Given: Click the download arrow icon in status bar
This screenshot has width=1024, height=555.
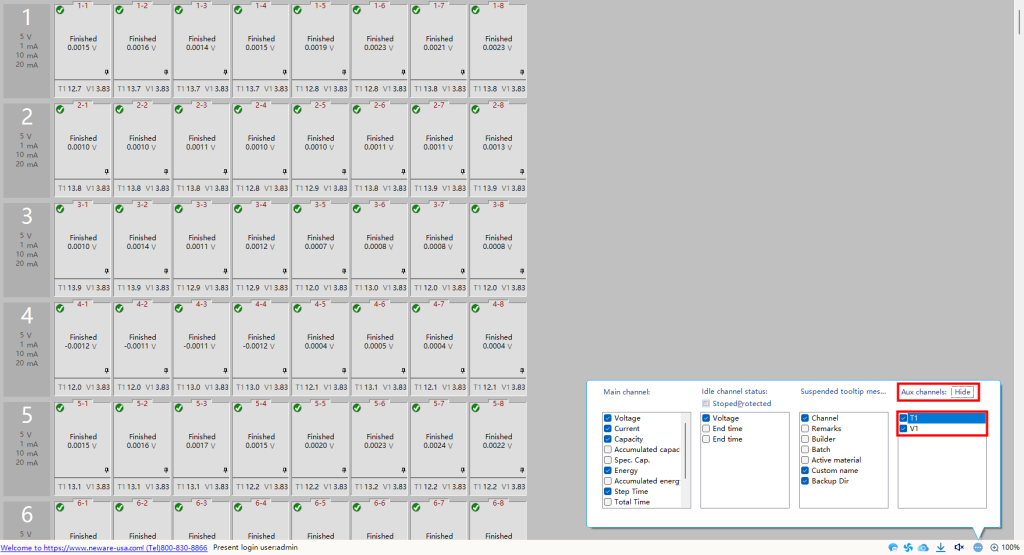Looking at the screenshot, I should (941, 547).
